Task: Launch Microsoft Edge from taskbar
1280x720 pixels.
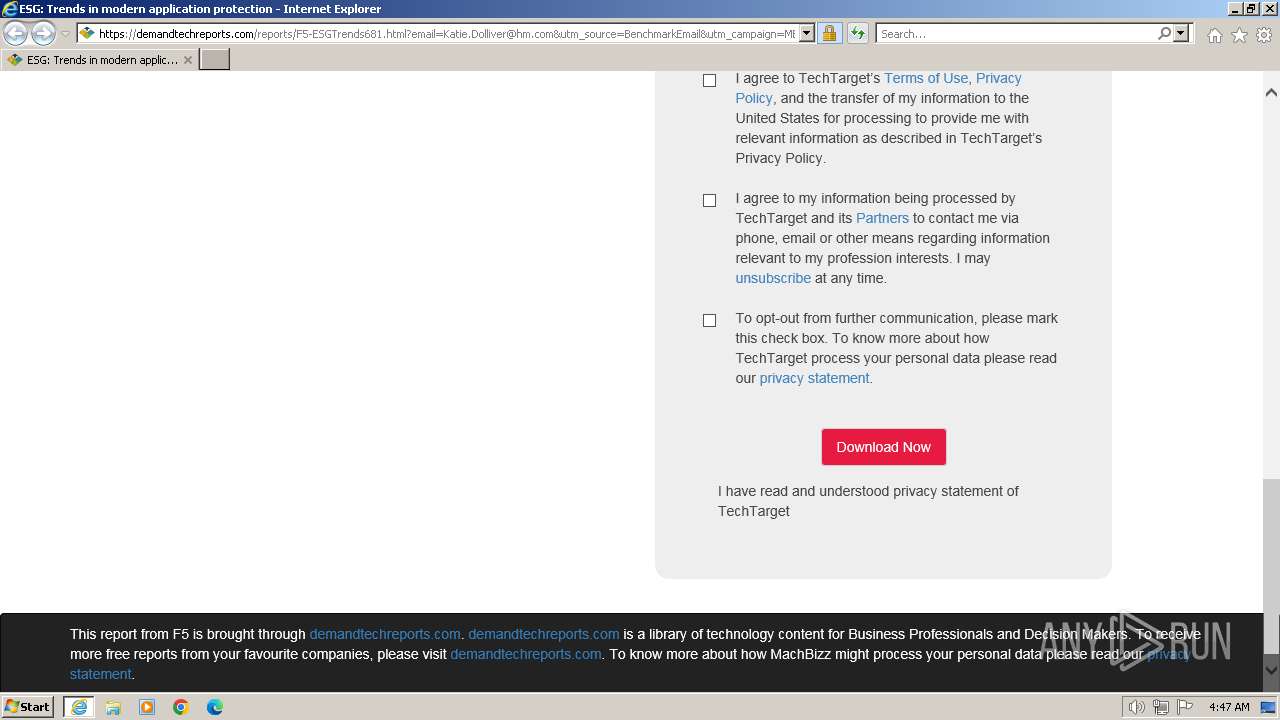Action: pyautogui.click(x=215, y=707)
